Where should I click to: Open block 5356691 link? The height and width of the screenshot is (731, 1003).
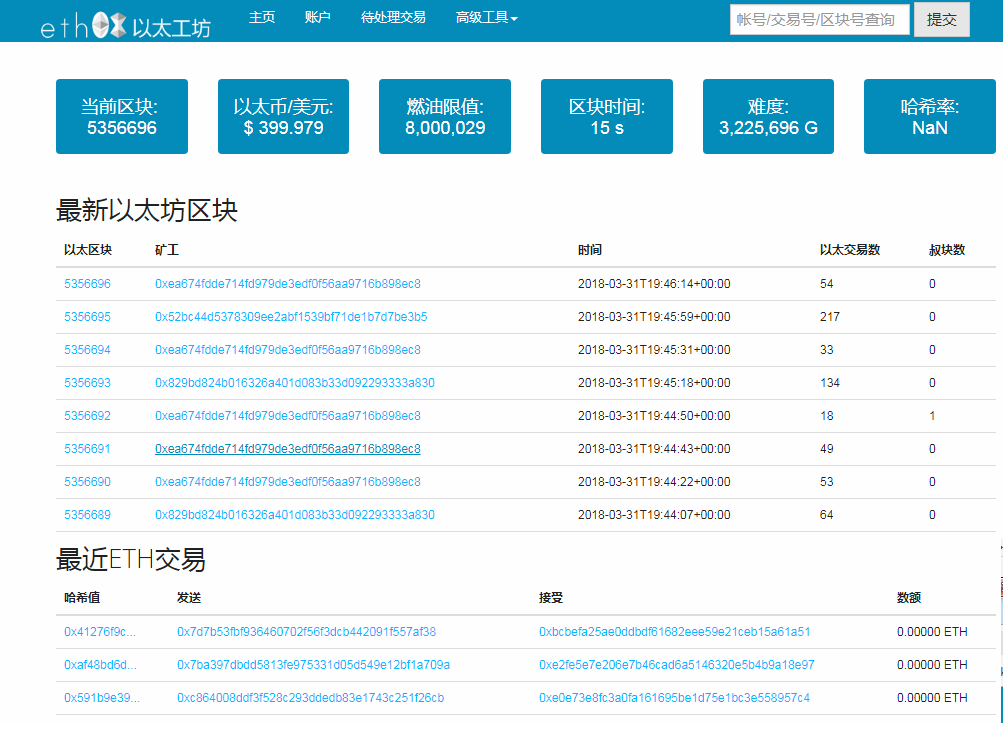(88, 449)
